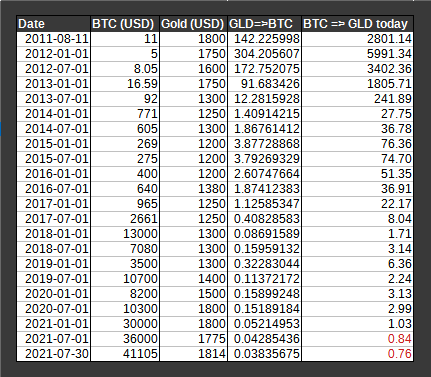Select value cell 2801.14
The image size is (431, 377).
[358, 39]
